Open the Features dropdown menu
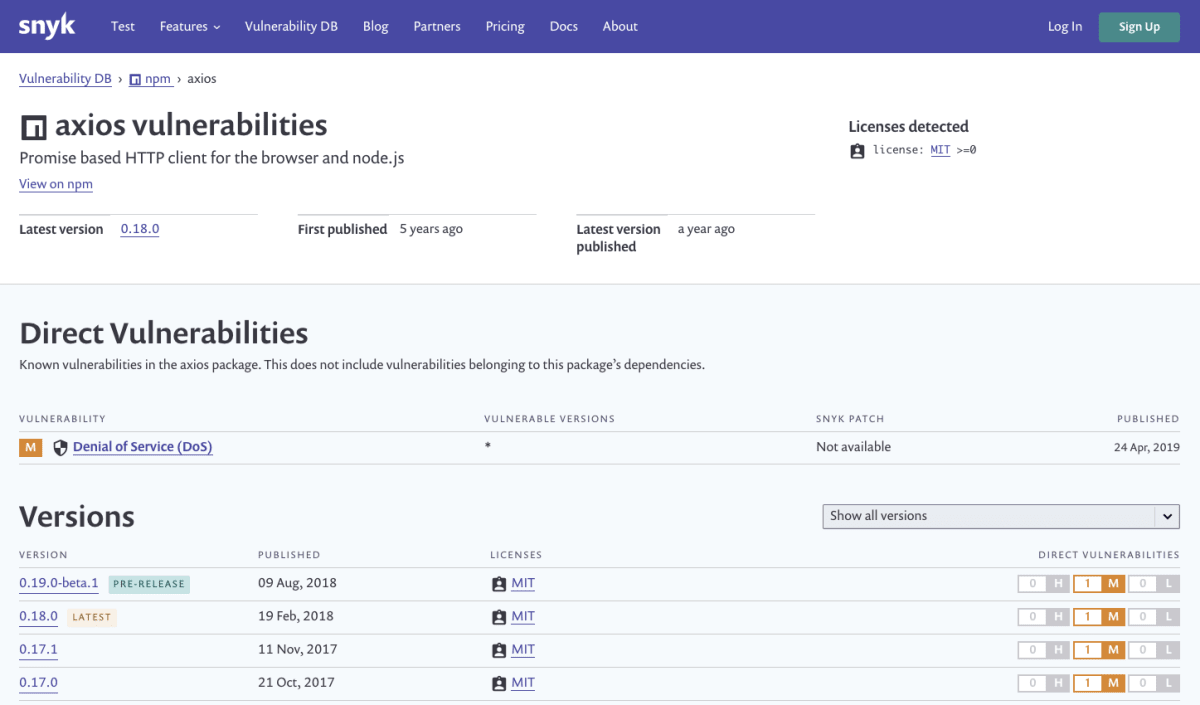 (190, 26)
